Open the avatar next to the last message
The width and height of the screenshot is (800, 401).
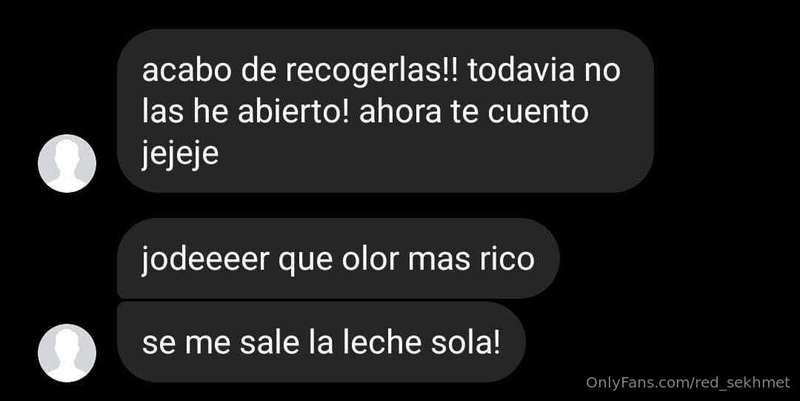click(x=67, y=353)
